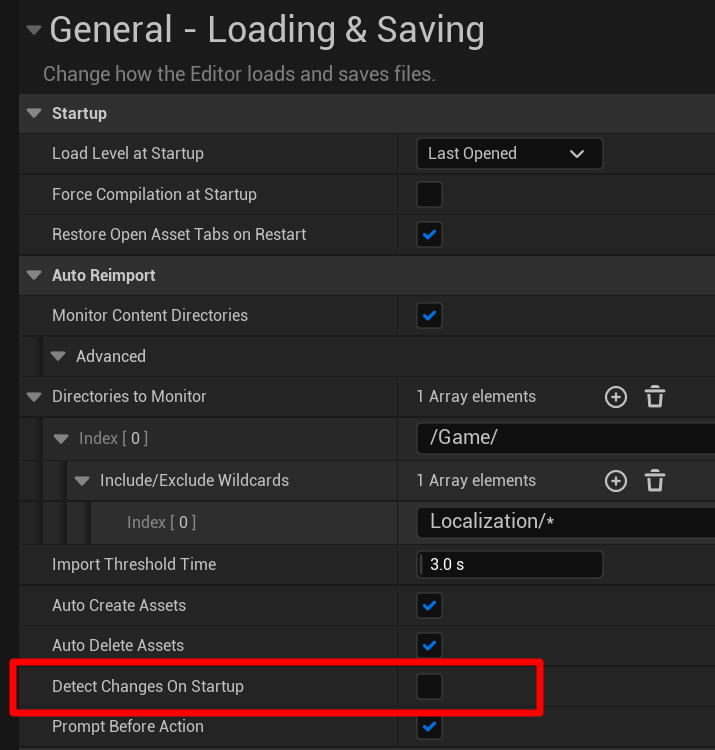Toggle Monitor Content Directories checkbox
This screenshot has width=715, height=750.
429,316
